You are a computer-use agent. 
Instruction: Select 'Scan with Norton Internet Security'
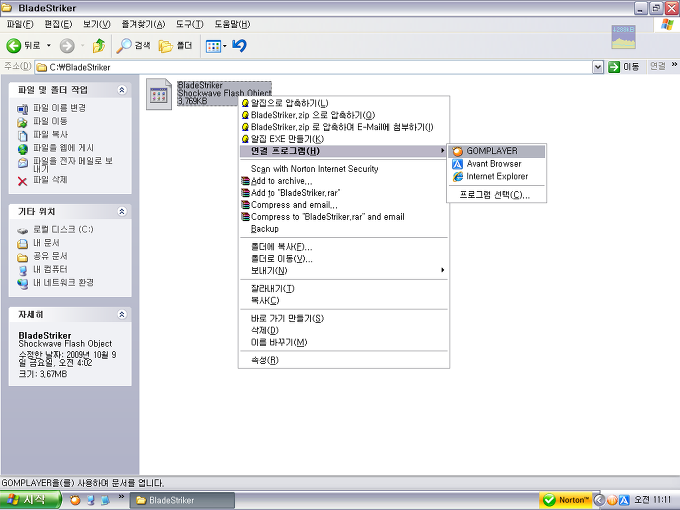click(343, 169)
